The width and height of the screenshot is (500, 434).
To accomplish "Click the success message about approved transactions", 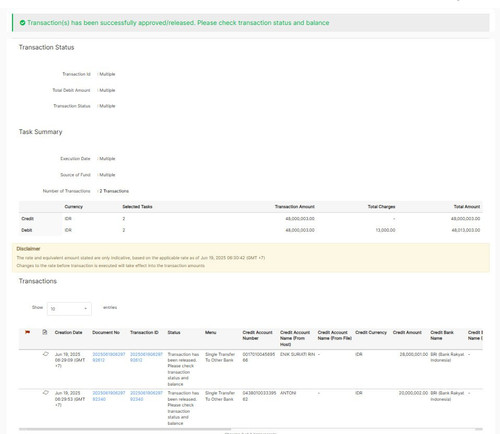I will pyautogui.click(x=178, y=23).
